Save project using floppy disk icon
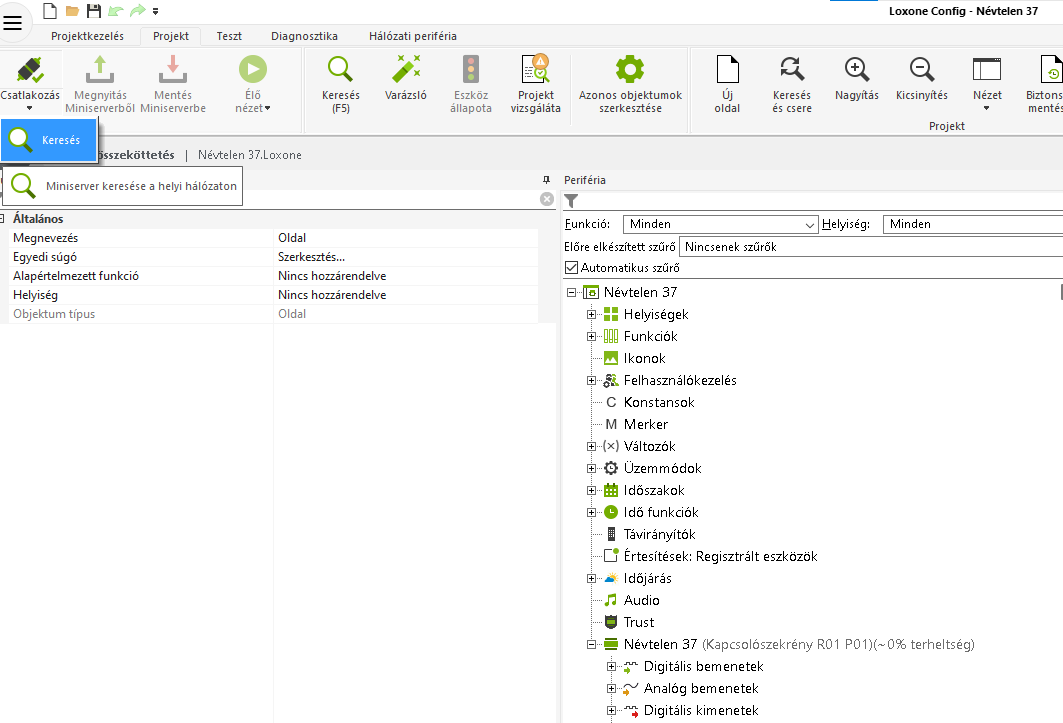Screen dimensions: 1063x723 94,11
